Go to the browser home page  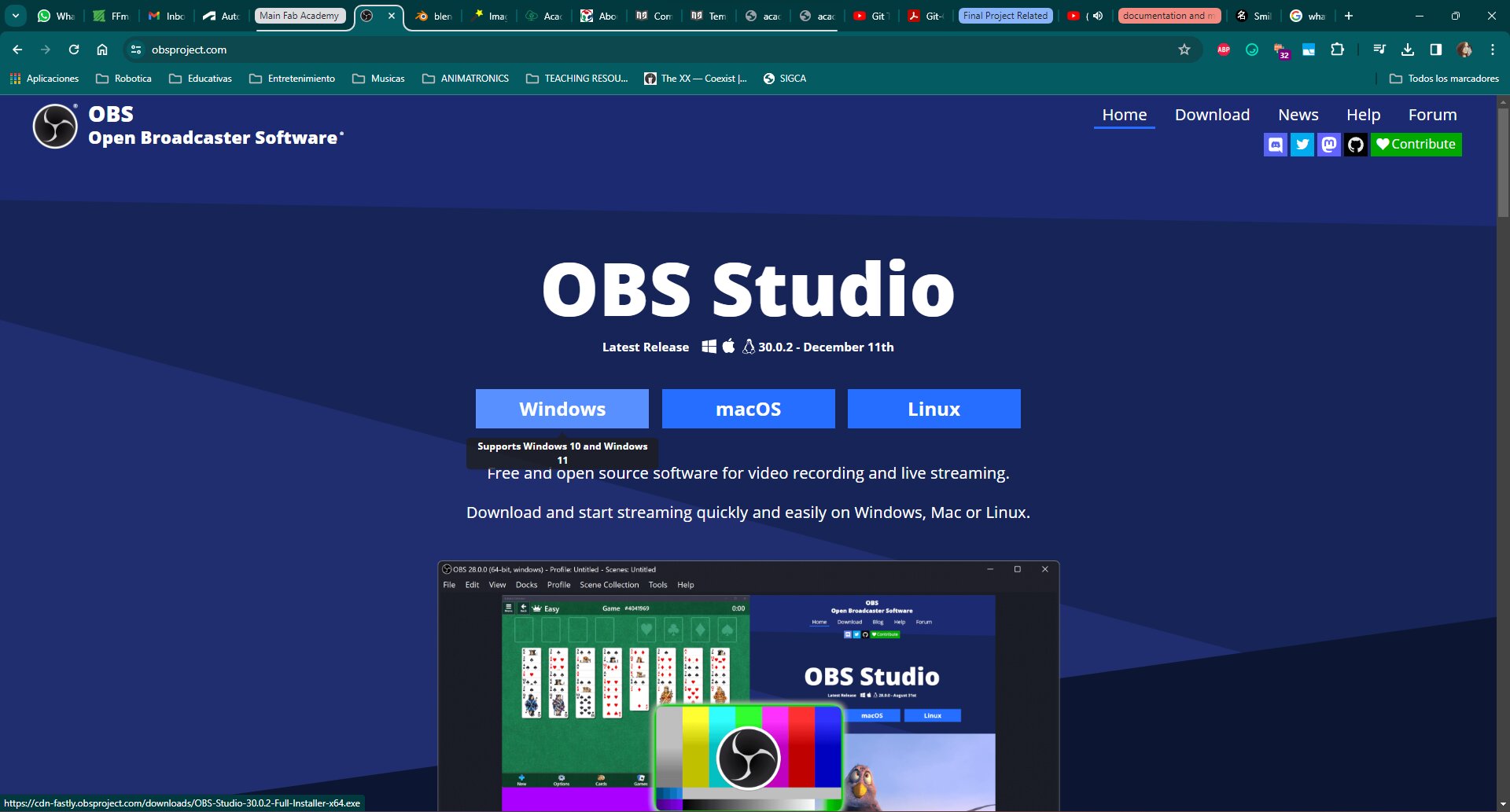pyautogui.click(x=102, y=50)
